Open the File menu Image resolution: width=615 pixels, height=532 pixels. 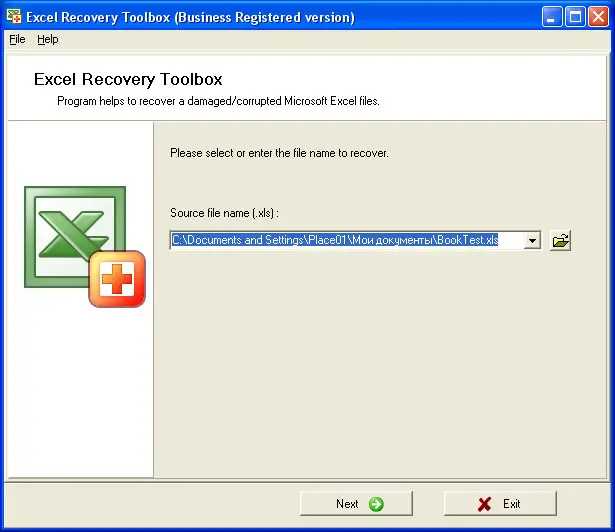pos(17,39)
